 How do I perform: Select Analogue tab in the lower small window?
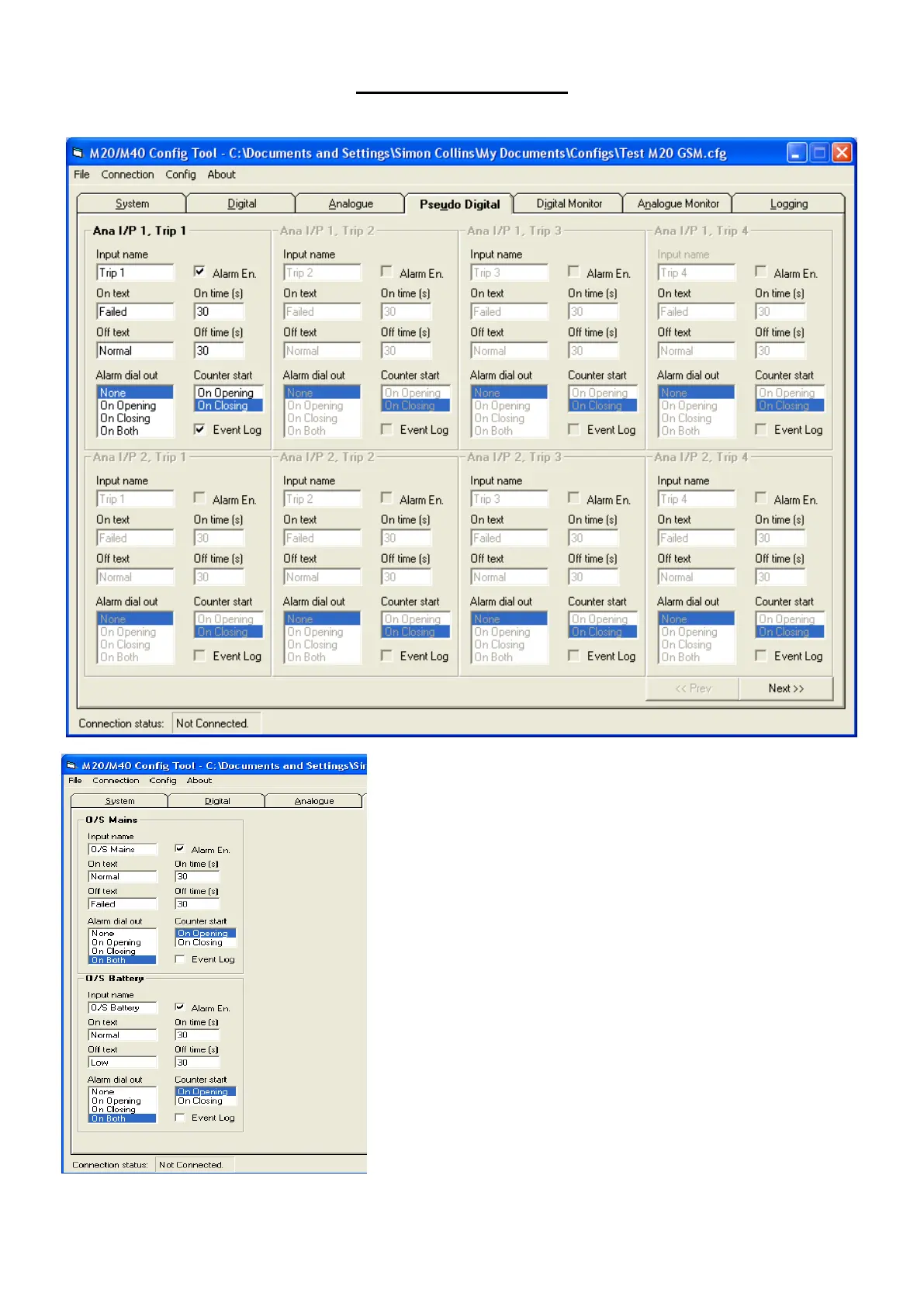tap(314, 801)
